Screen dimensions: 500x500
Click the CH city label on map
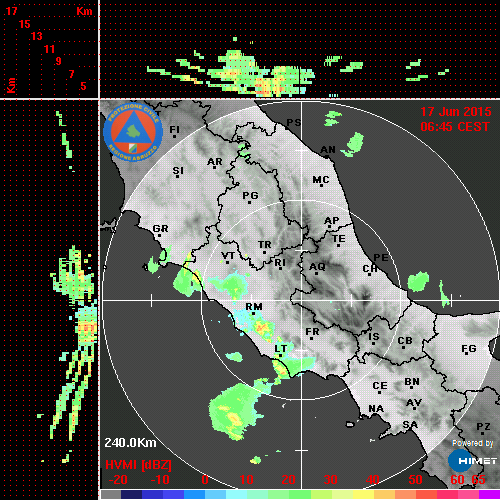click(370, 268)
